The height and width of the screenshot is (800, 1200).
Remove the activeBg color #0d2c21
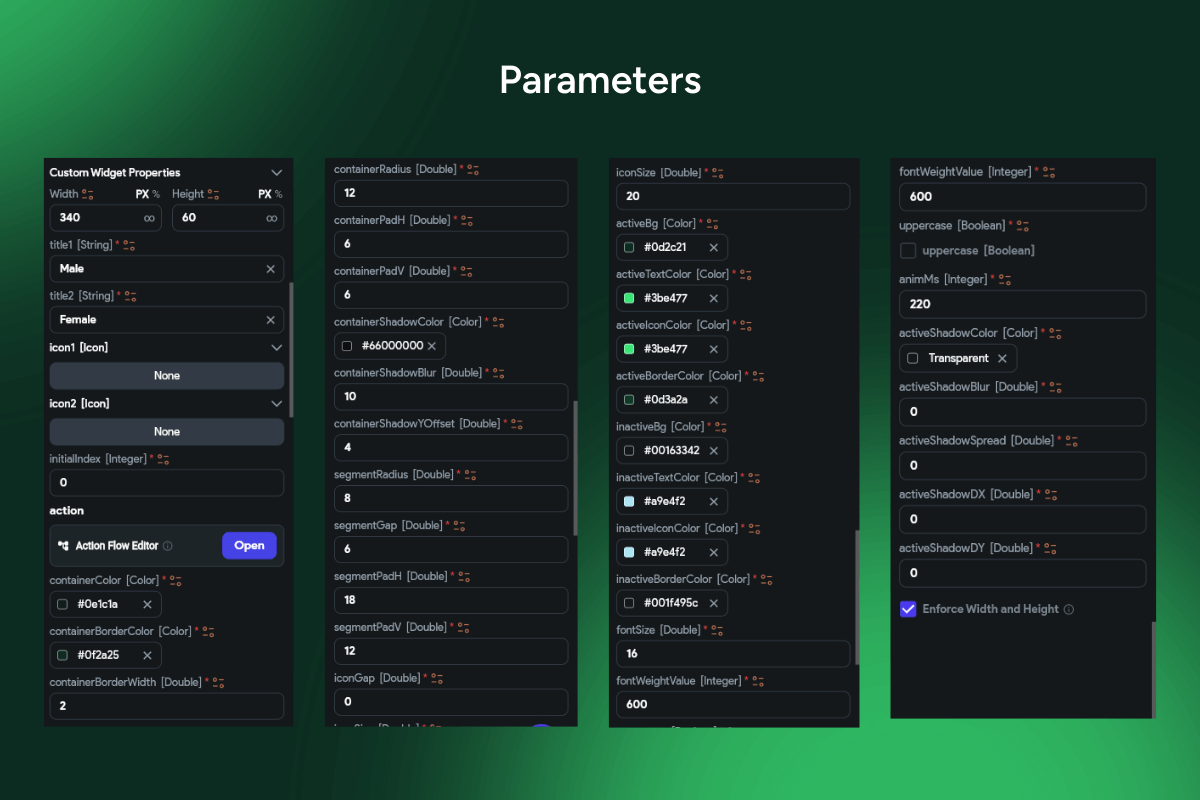click(713, 247)
